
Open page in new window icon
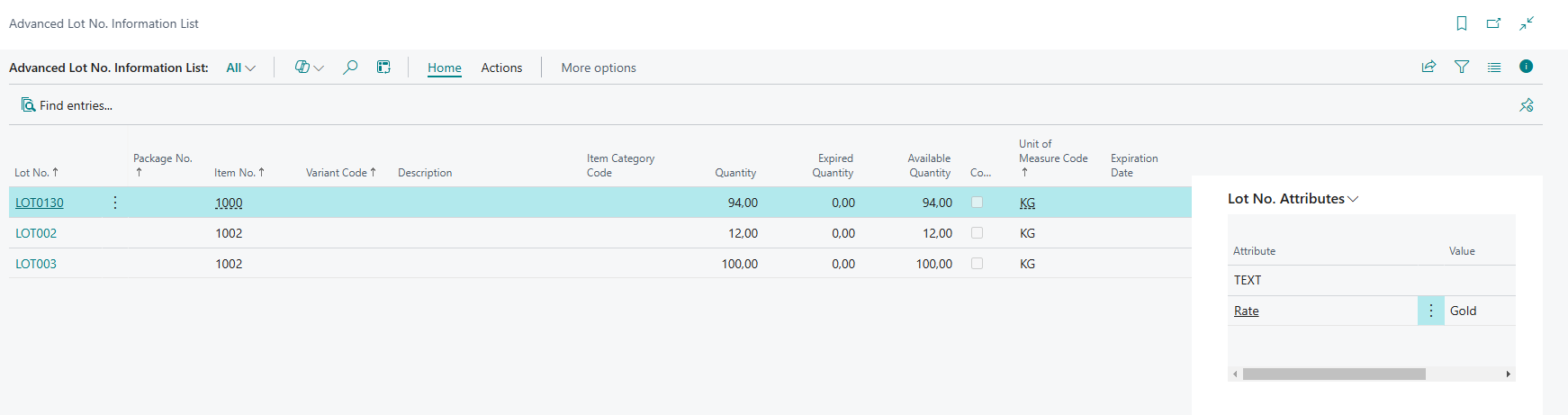pyautogui.click(x=1494, y=23)
